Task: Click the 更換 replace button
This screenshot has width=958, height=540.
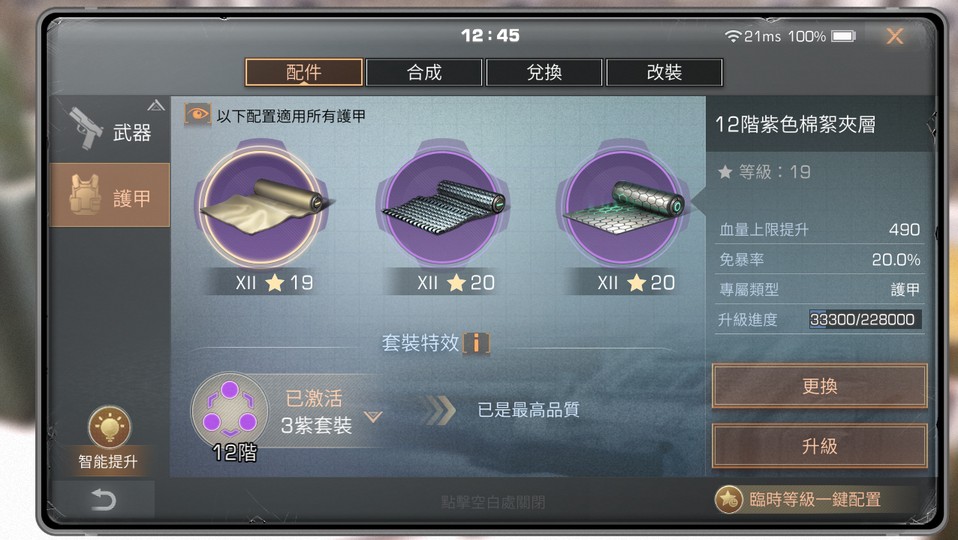Action: 819,386
